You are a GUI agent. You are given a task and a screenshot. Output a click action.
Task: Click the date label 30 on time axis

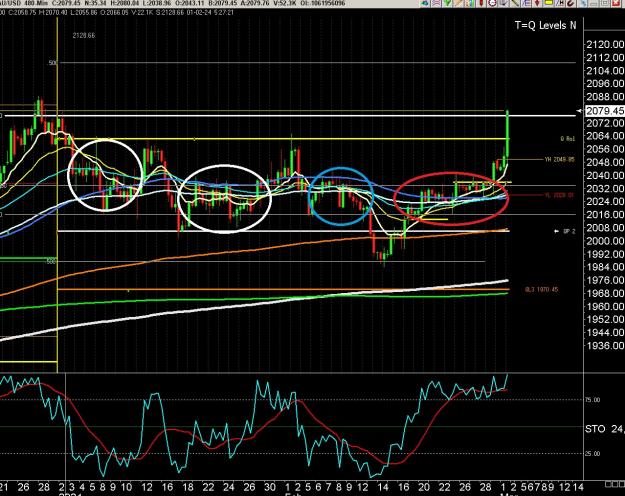270,487
